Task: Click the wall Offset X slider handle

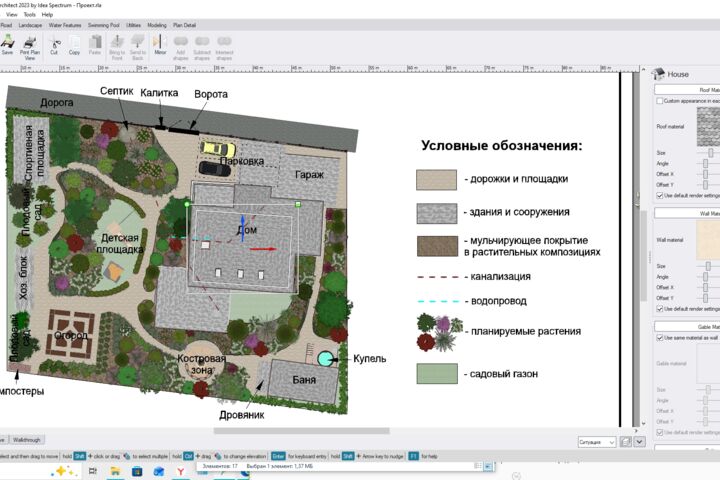Action: (x=706, y=287)
